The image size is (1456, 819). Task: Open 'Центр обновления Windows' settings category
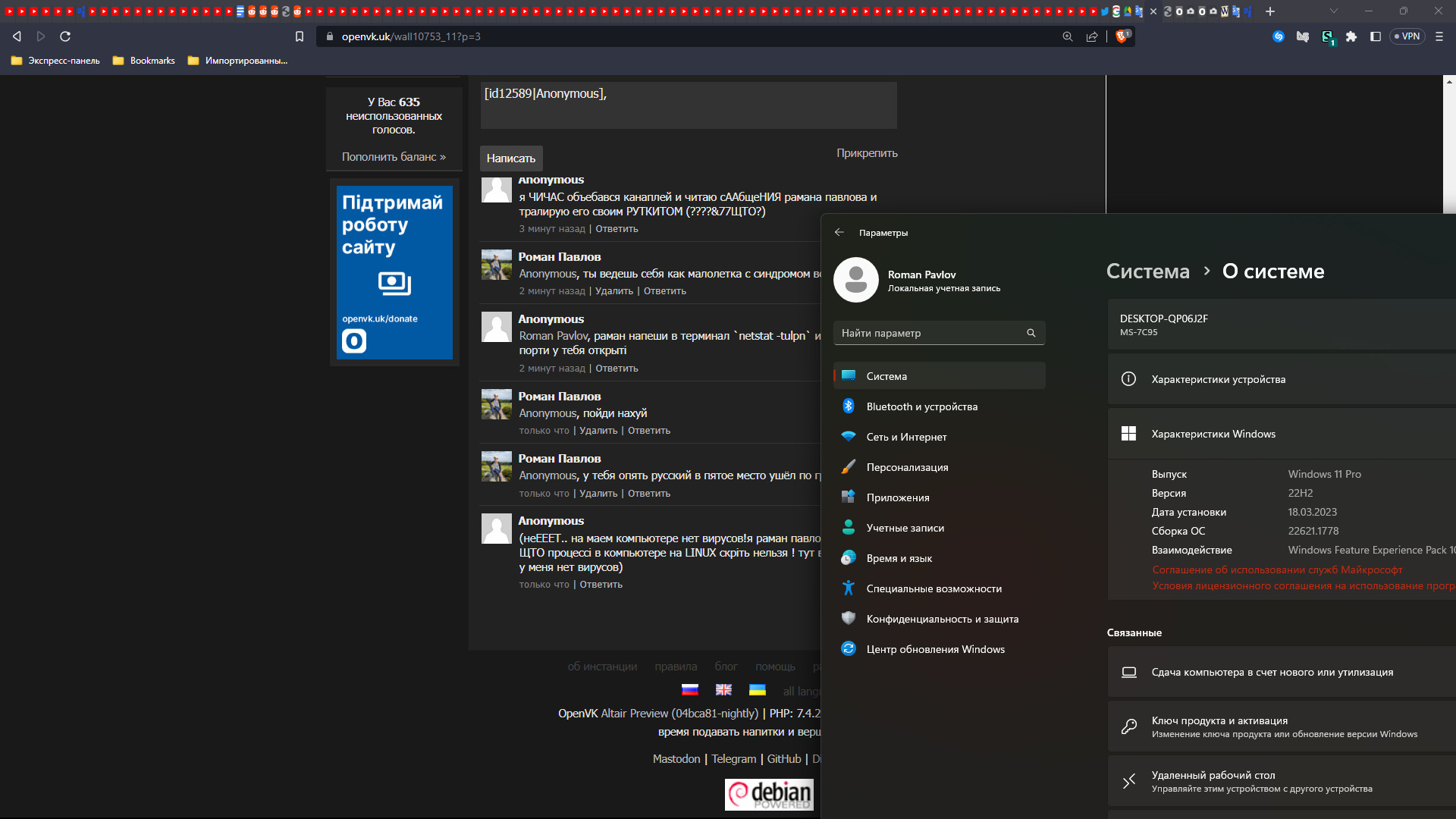935,649
